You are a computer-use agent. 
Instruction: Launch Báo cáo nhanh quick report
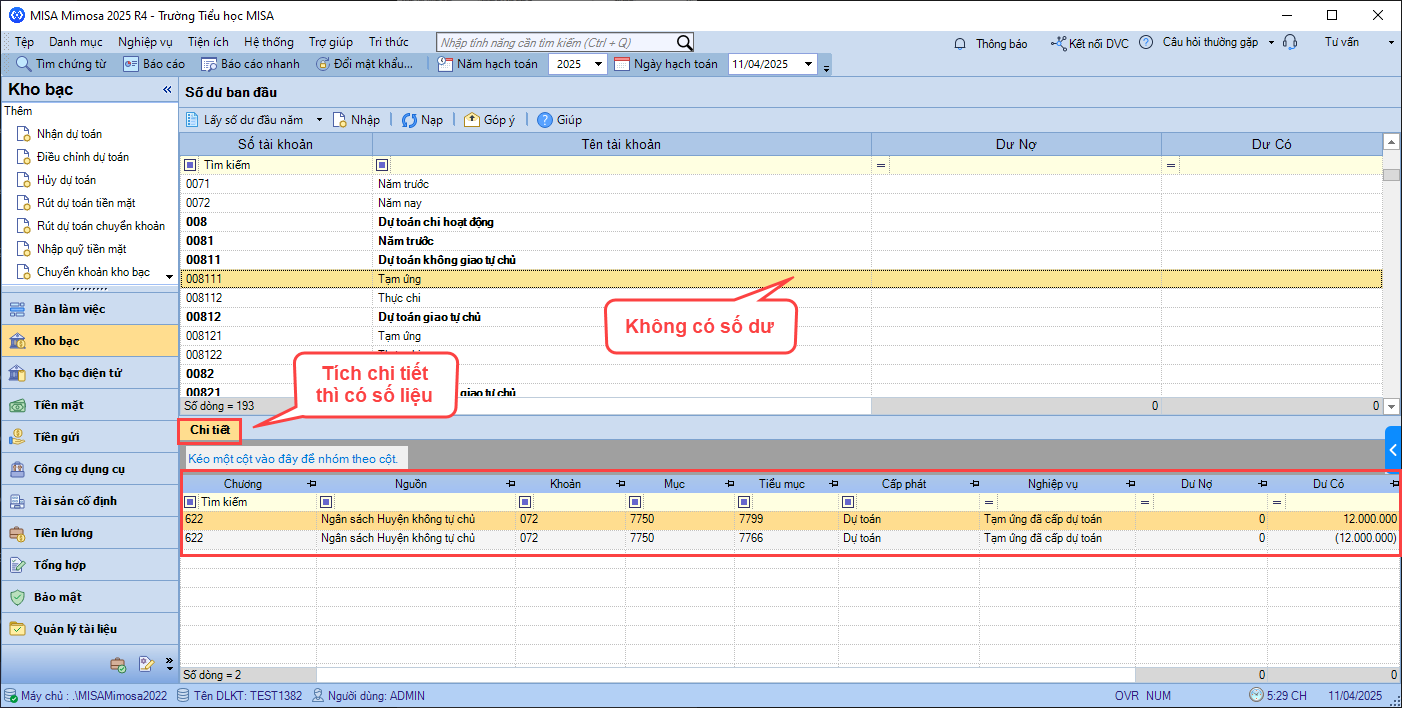pyautogui.click(x=250, y=64)
